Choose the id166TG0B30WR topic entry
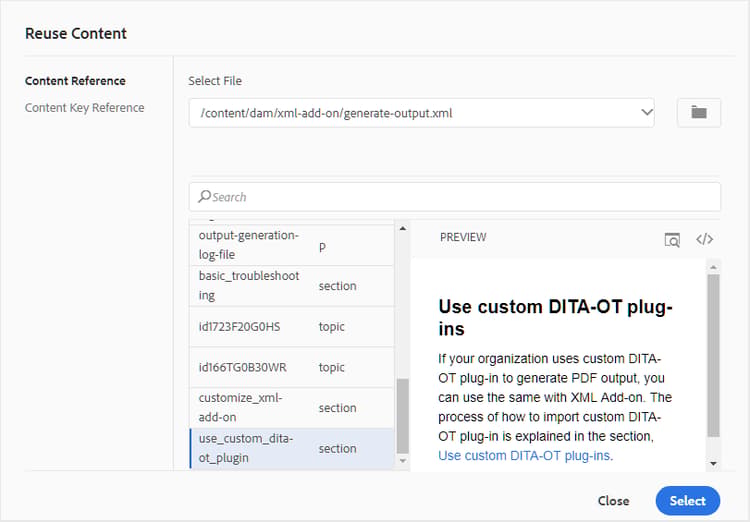The width and height of the screenshot is (750, 522). (x=291, y=367)
